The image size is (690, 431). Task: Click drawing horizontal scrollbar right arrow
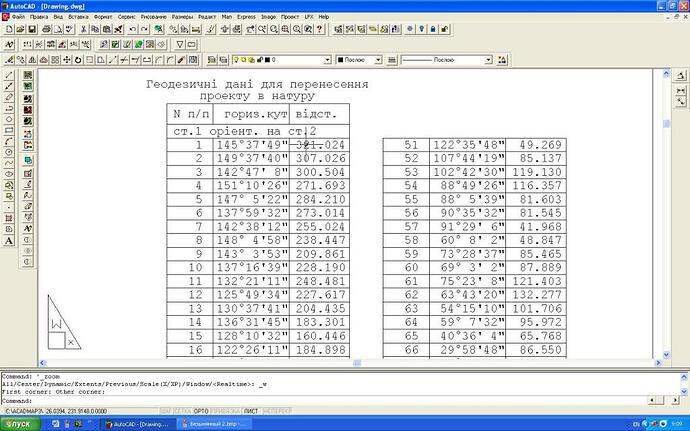(x=658, y=363)
